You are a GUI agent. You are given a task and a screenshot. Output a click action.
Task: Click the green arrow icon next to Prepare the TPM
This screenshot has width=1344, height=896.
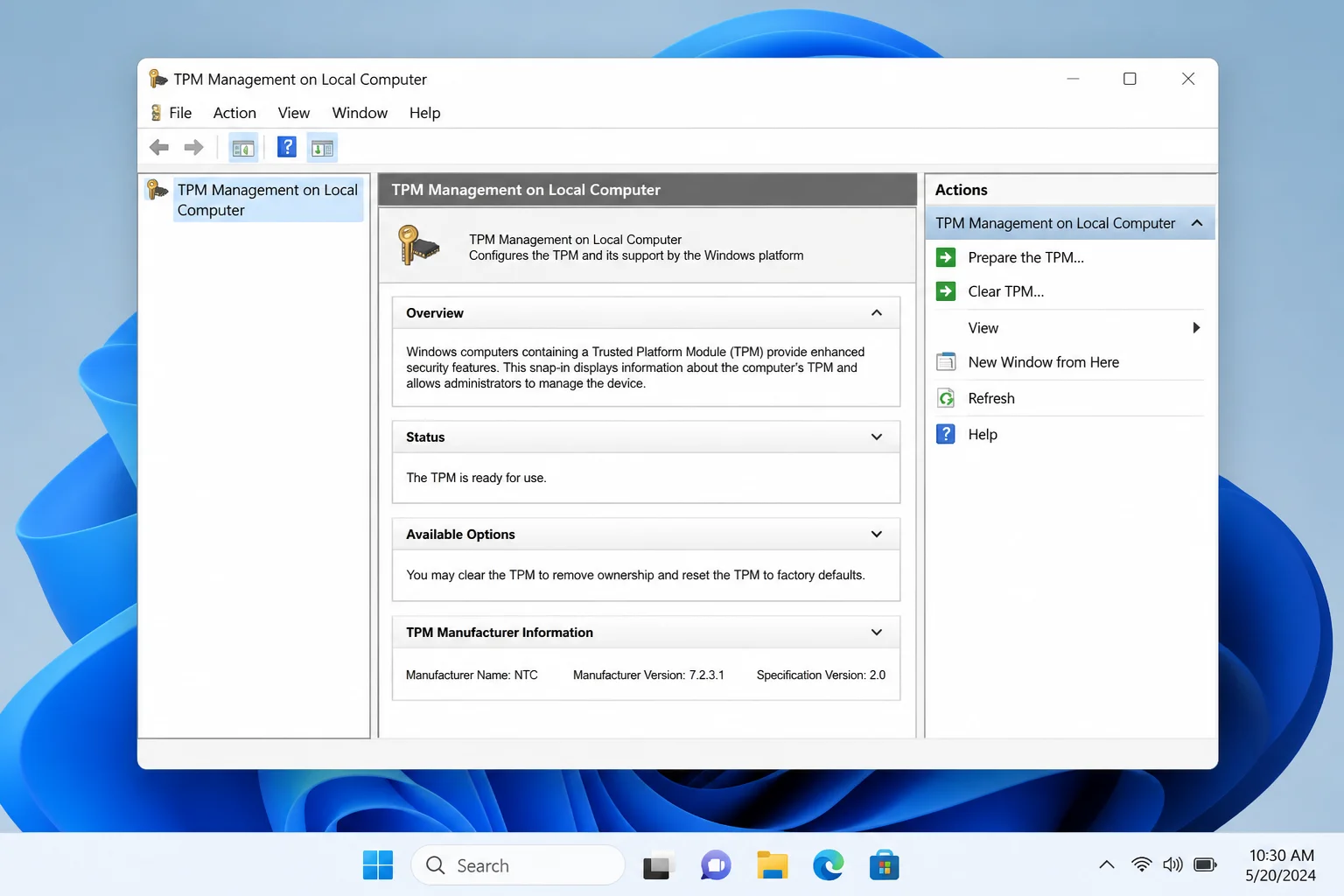[946, 257]
